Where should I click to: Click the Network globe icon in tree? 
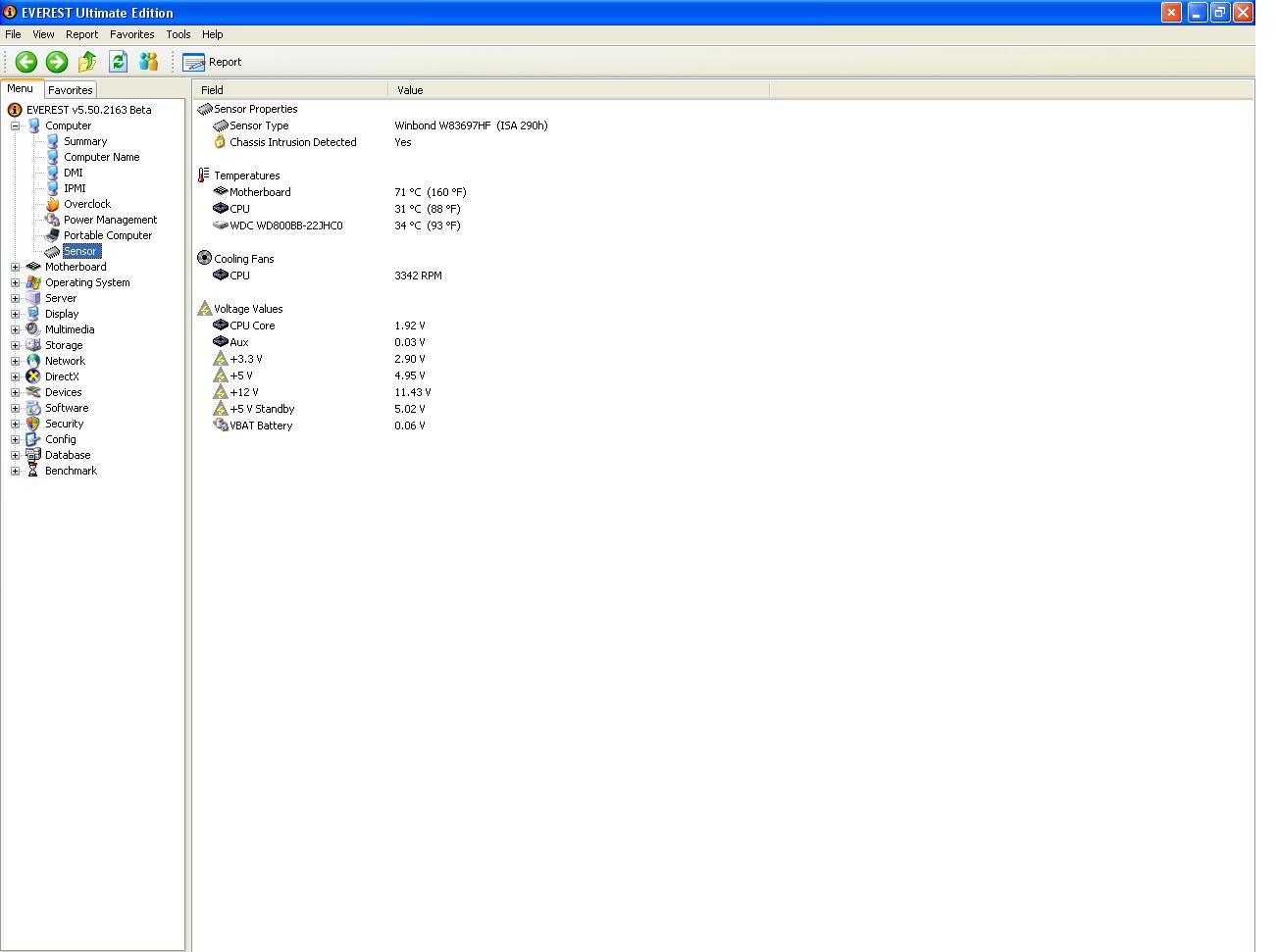(x=34, y=361)
